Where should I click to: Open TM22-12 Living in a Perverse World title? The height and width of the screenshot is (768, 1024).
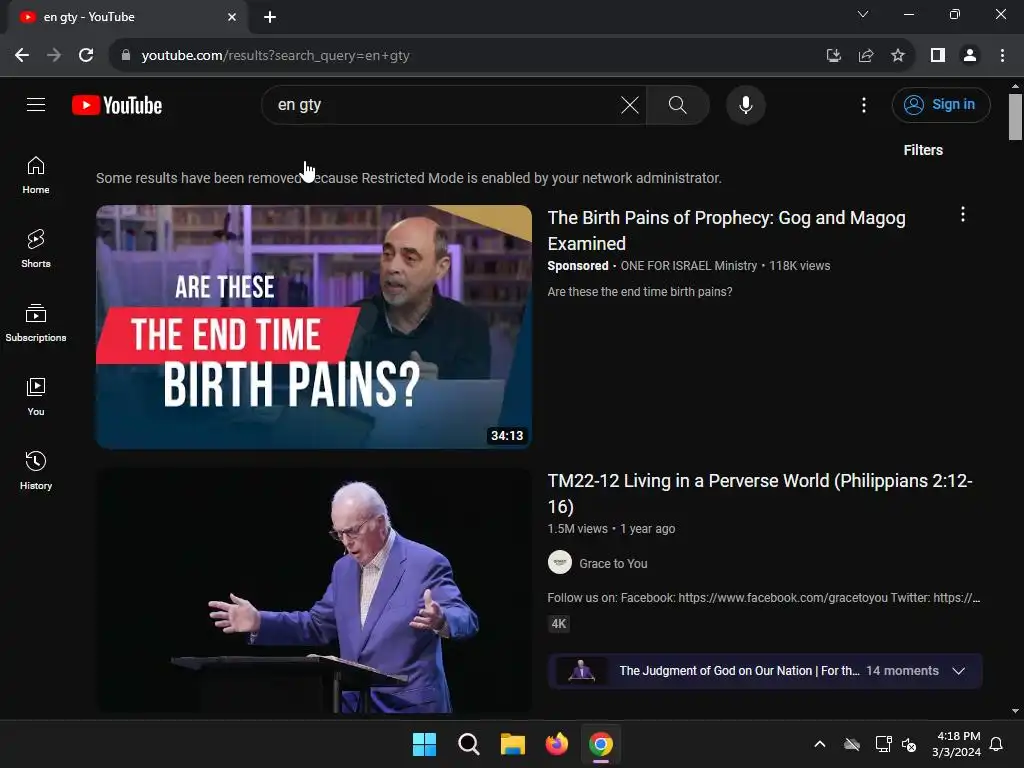coord(760,494)
